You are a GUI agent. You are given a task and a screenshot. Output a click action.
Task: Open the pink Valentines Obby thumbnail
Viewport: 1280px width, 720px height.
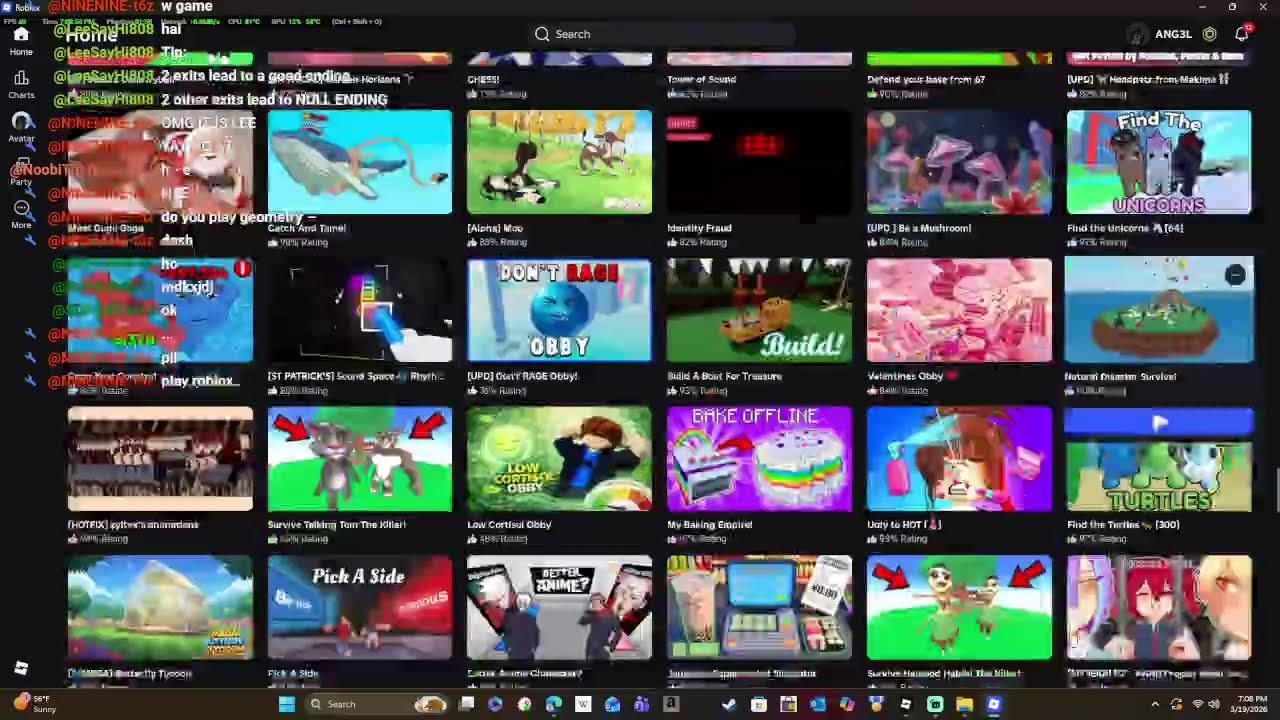(959, 310)
